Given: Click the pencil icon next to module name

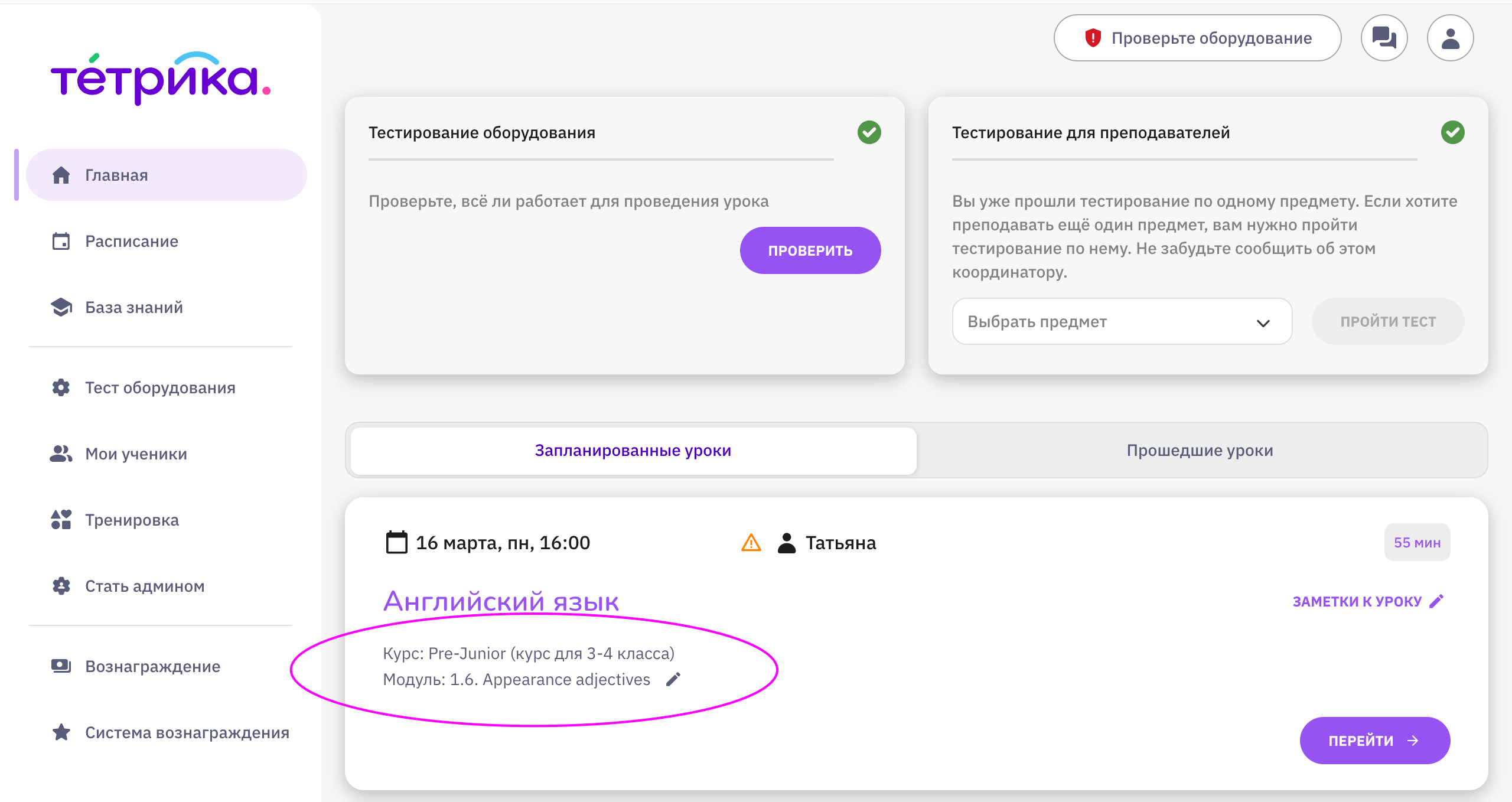Looking at the screenshot, I should (x=673, y=680).
